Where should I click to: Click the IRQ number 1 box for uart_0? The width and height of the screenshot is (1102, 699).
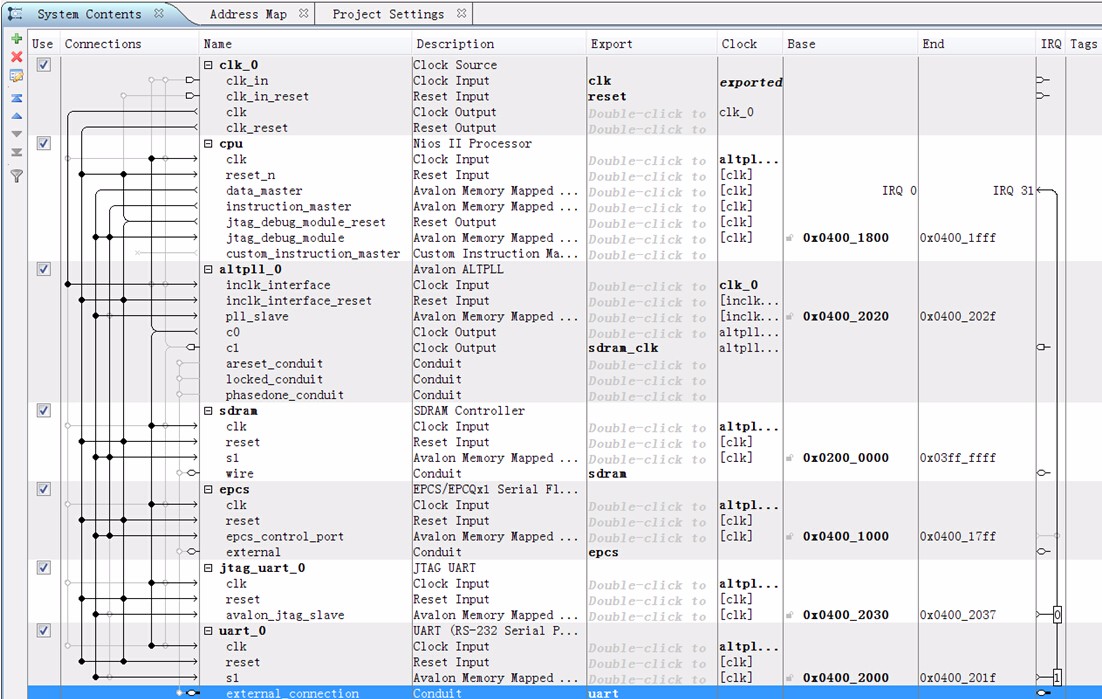[1057, 678]
